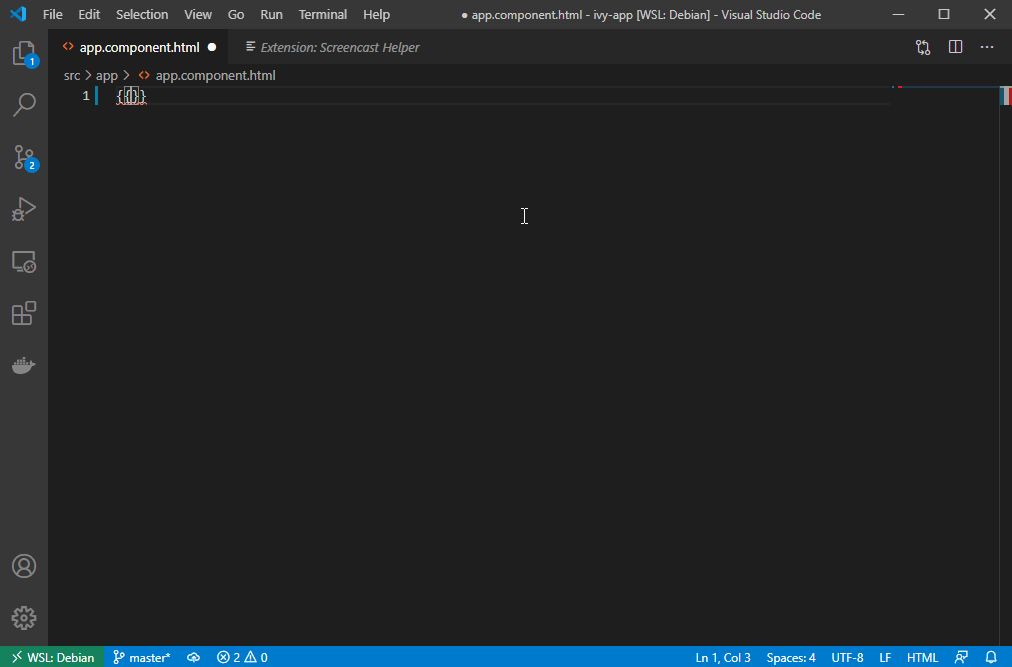Split the editor using the split icon

point(955,46)
